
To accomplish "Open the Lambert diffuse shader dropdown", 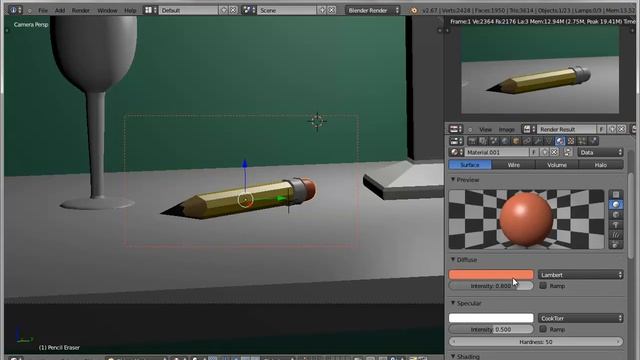I will [581, 275].
